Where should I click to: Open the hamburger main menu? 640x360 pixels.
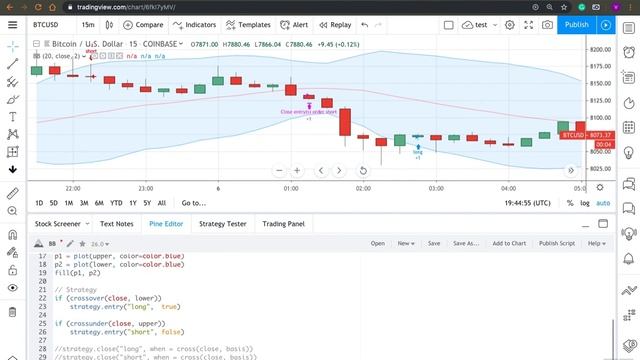pyautogui.click(x=13, y=25)
